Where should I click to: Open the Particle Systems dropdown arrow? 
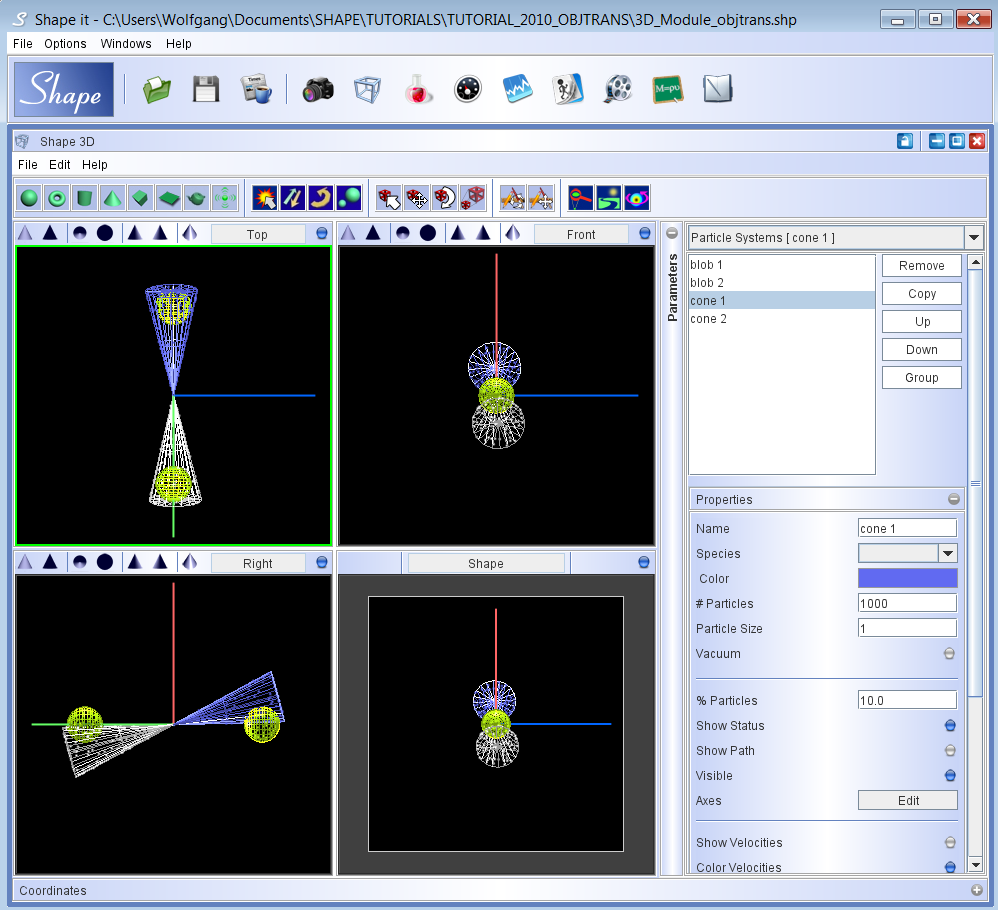click(x=974, y=238)
